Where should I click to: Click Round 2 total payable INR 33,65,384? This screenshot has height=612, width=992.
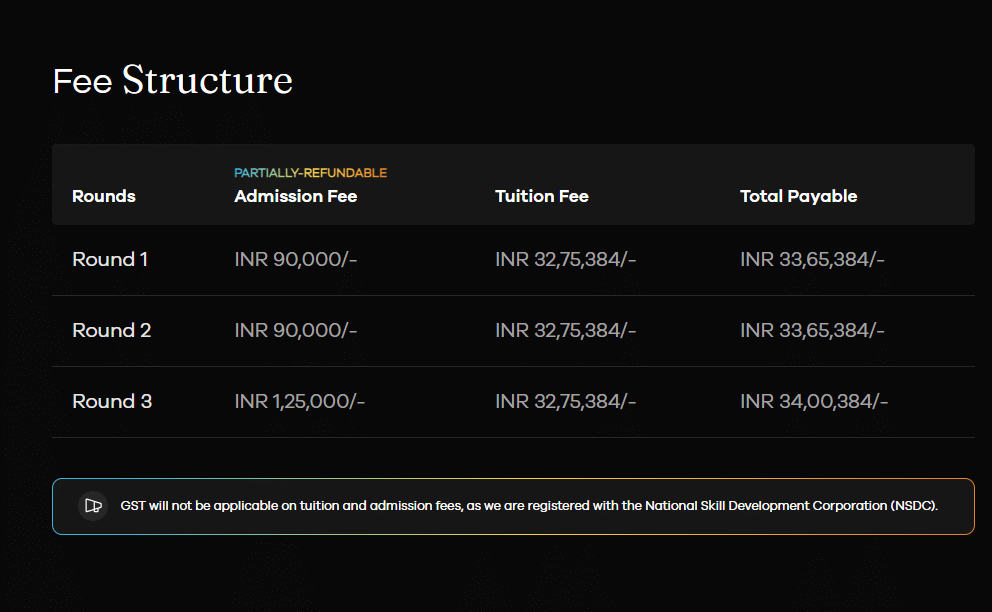click(812, 331)
